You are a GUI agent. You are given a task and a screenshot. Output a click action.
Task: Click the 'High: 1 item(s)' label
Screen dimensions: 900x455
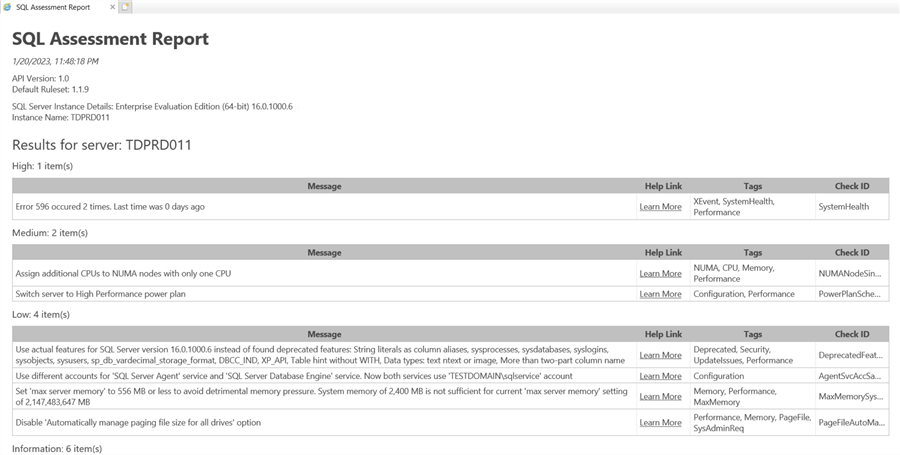point(42,166)
